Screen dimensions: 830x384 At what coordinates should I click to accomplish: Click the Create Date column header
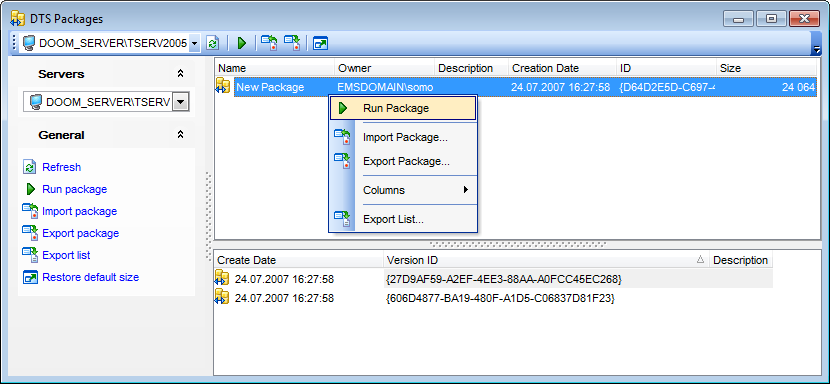point(299,260)
